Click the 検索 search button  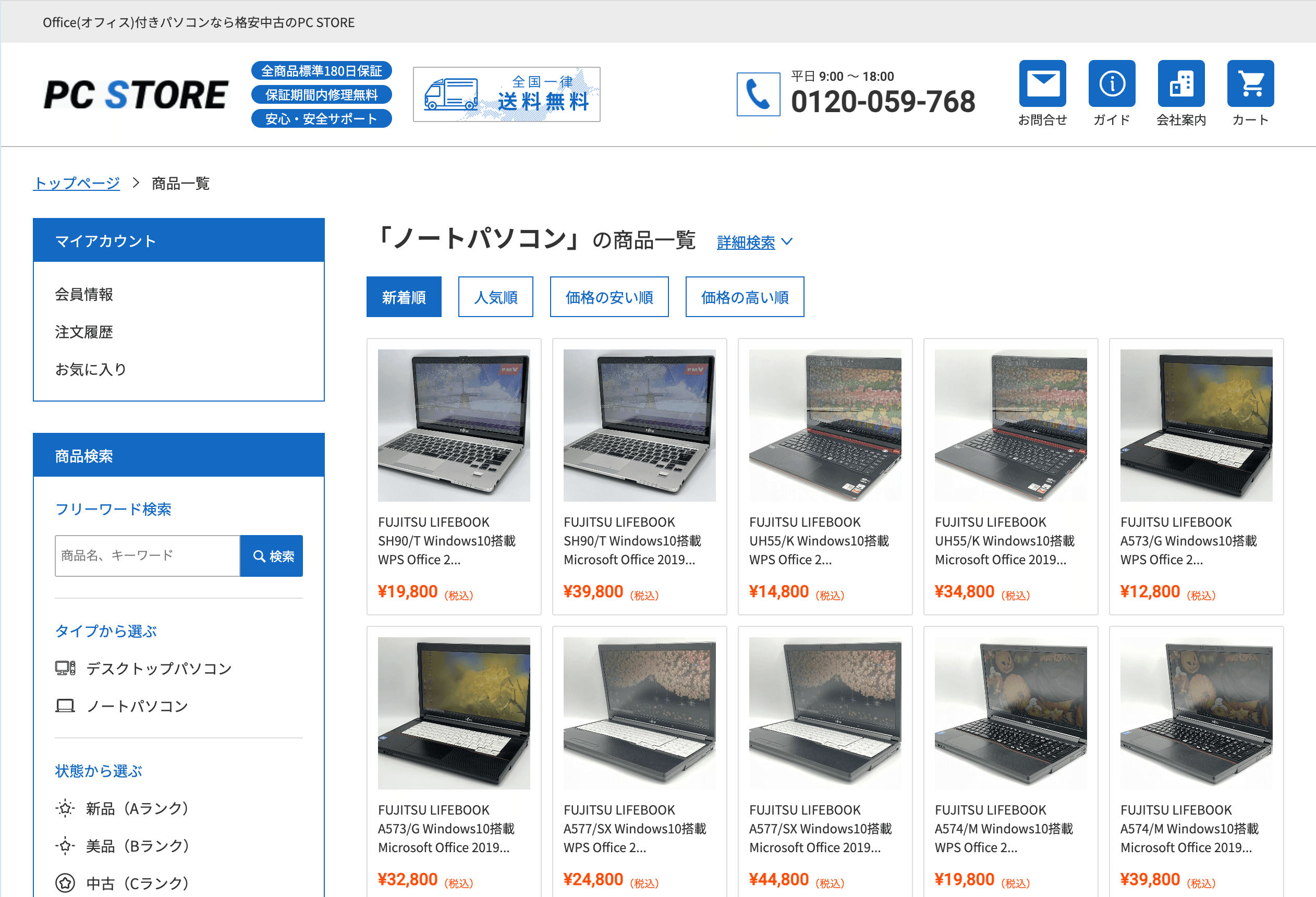point(272,556)
